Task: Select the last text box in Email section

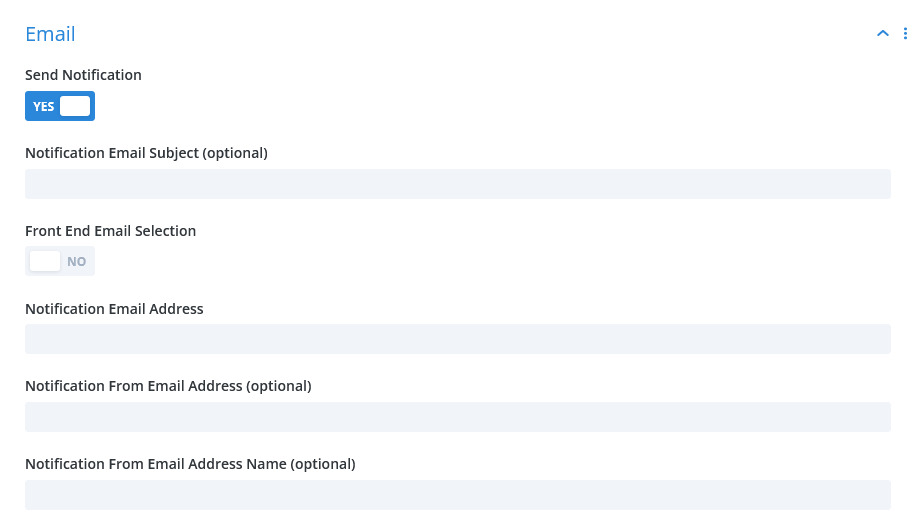Action: [458, 495]
